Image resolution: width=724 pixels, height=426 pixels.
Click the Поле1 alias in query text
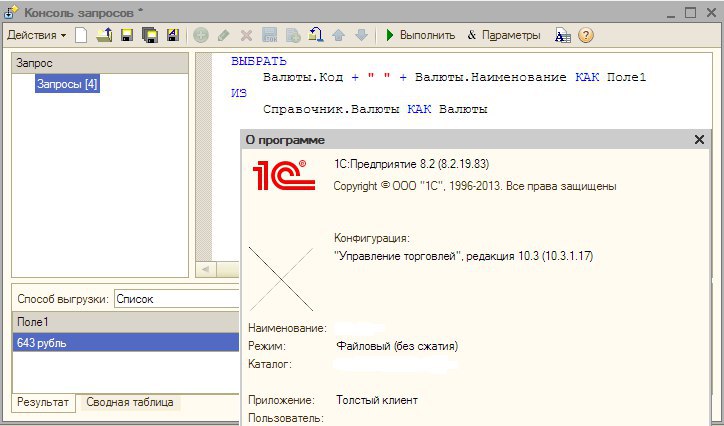(x=626, y=77)
